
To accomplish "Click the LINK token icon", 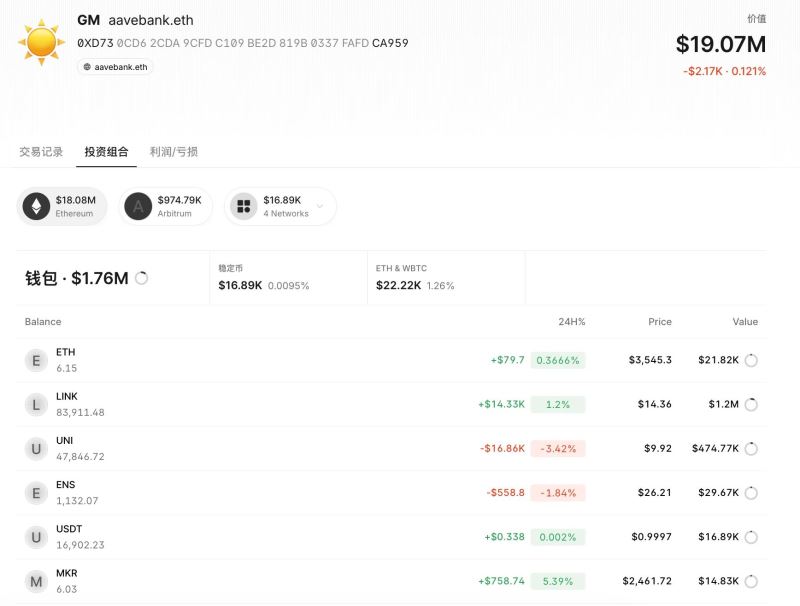I will 37,404.
